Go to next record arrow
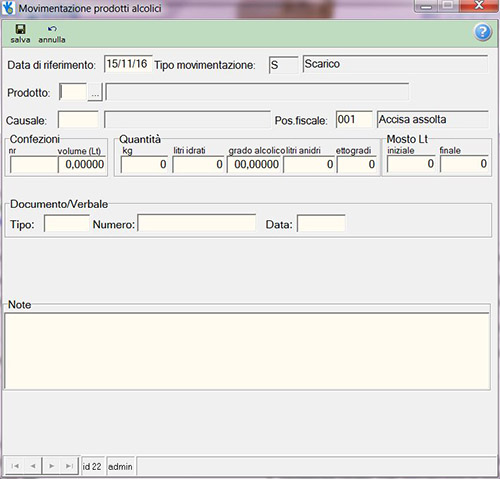 point(51,466)
